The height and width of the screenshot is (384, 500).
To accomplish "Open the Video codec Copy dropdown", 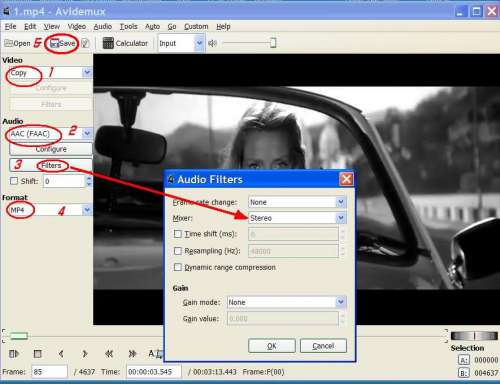I will coord(87,72).
